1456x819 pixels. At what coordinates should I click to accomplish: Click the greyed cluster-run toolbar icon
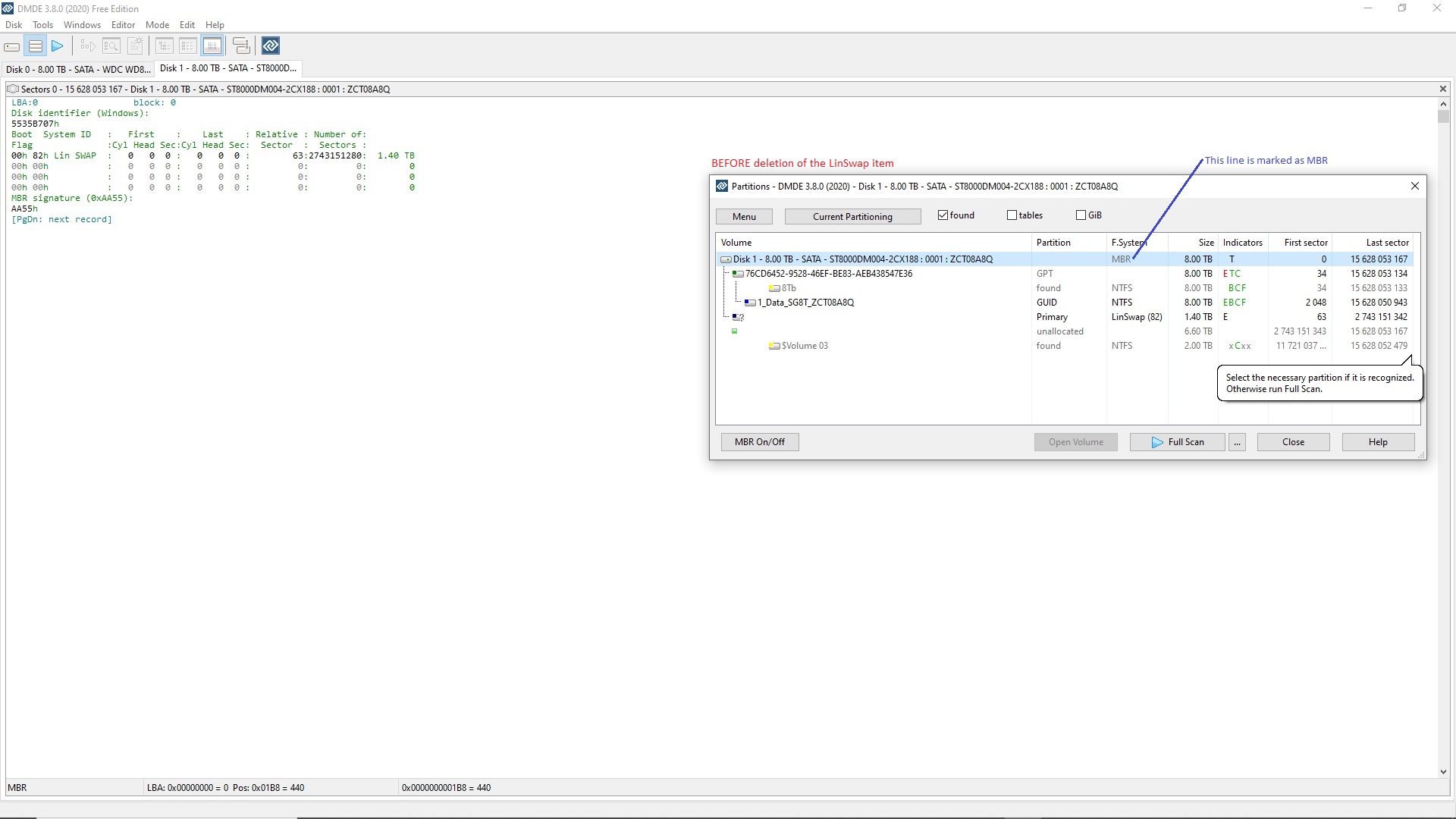point(88,46)
